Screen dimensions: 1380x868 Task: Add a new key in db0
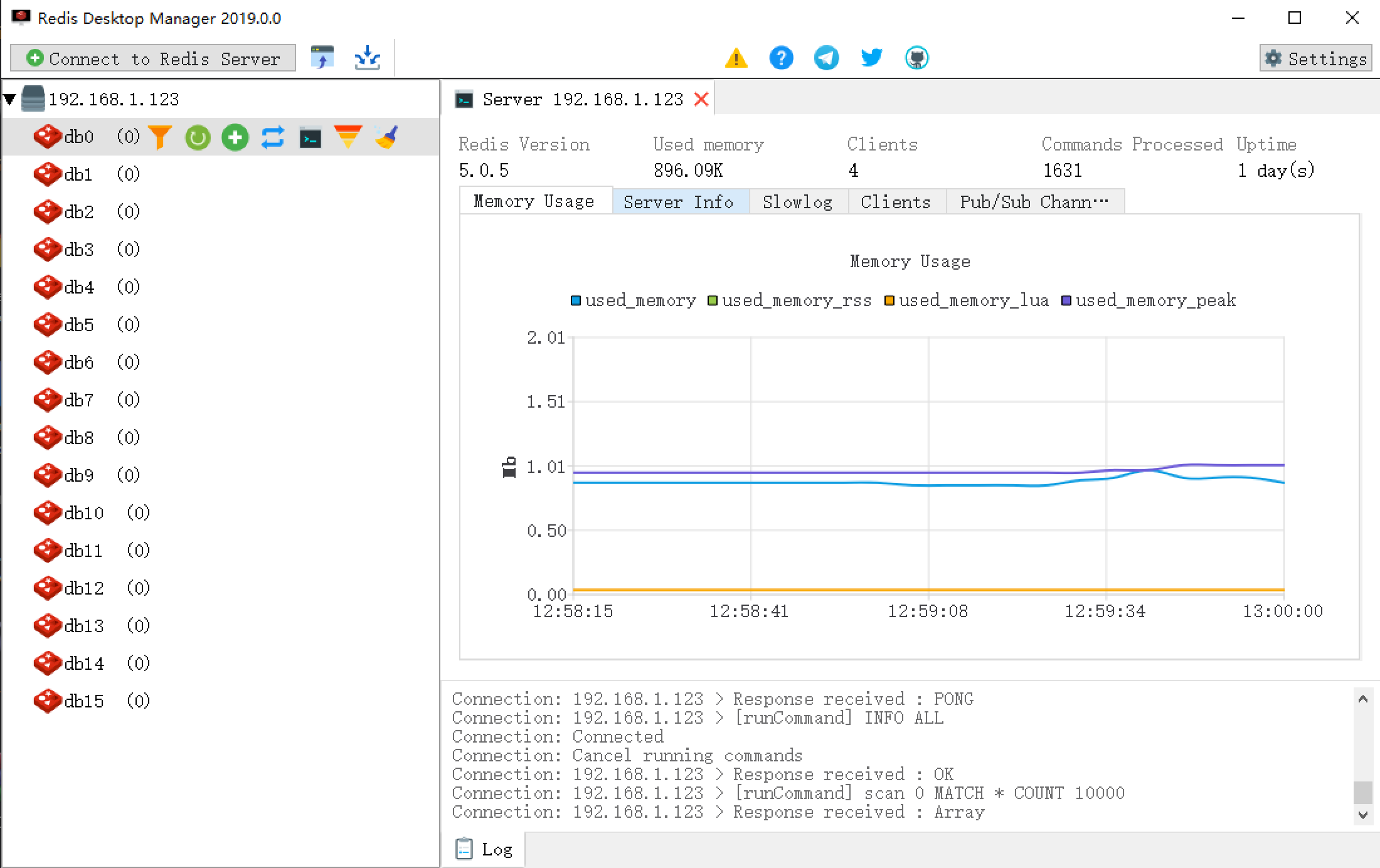(235, 137)
